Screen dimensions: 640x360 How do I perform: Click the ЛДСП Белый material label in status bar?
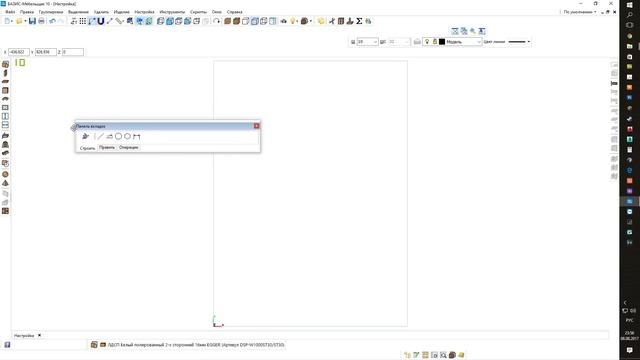tap(196, 345)
